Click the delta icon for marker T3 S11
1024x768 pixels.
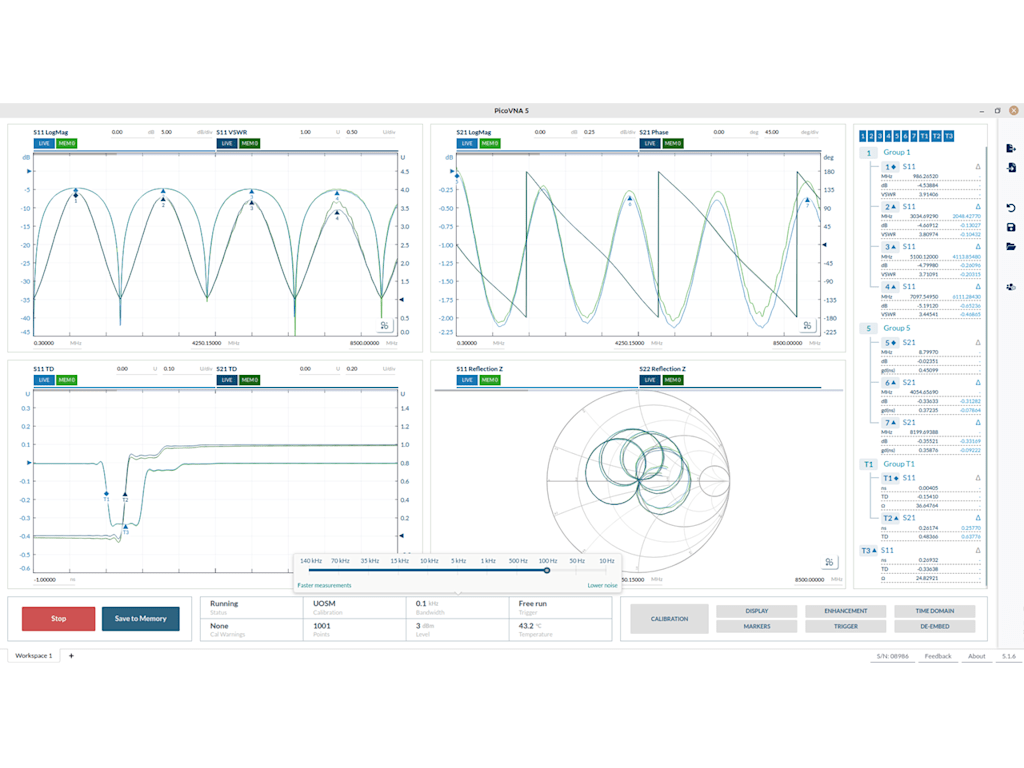pos(978,551)
